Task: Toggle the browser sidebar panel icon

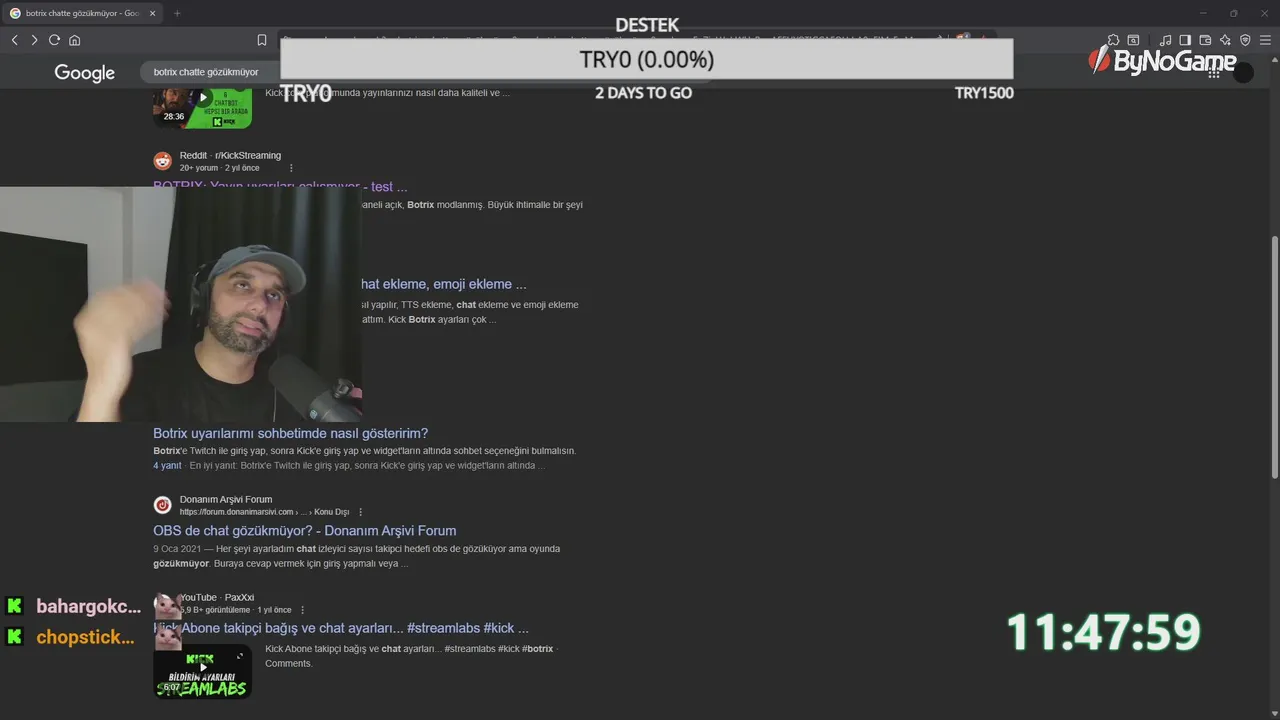Action: click(1185, 40)
